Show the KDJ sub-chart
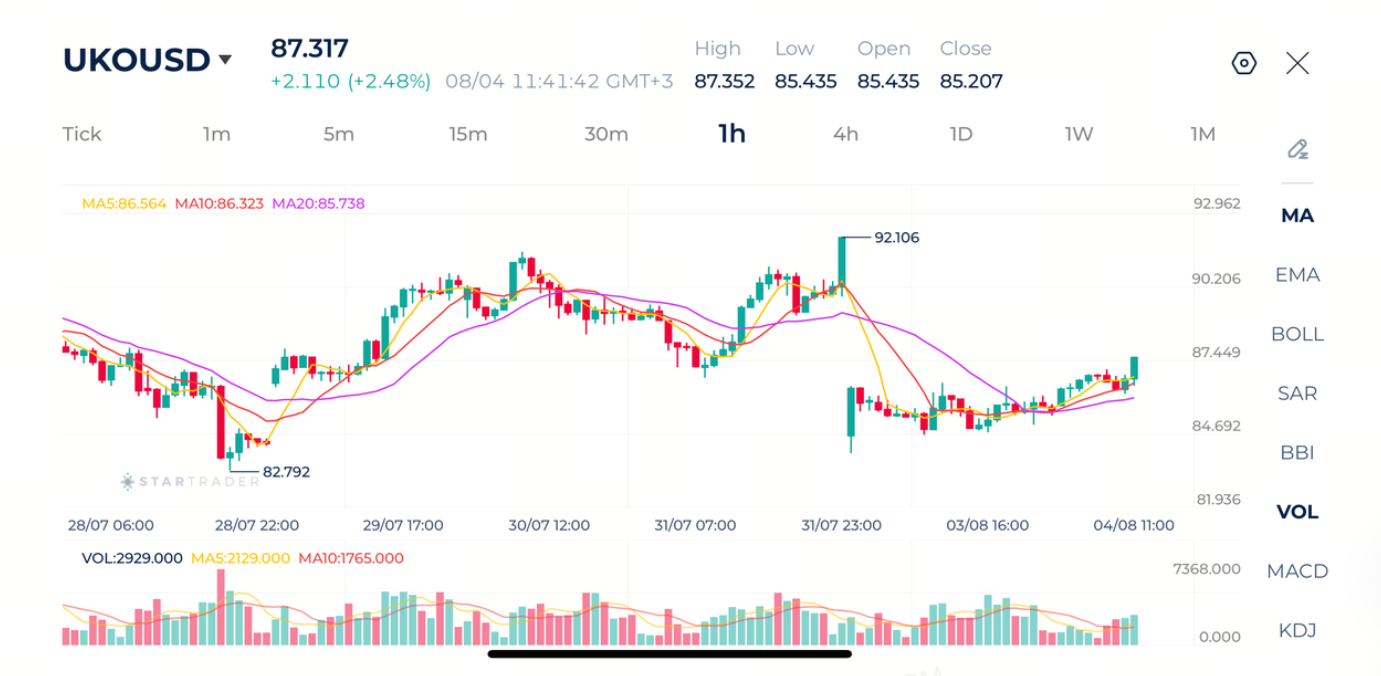Screen dimensions: 1381x676 pyautogui.click(x=1297, y=630)
